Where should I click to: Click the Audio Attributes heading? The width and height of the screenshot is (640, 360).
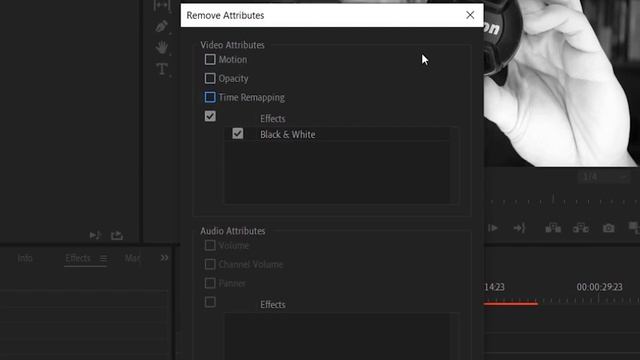point(233,231)
